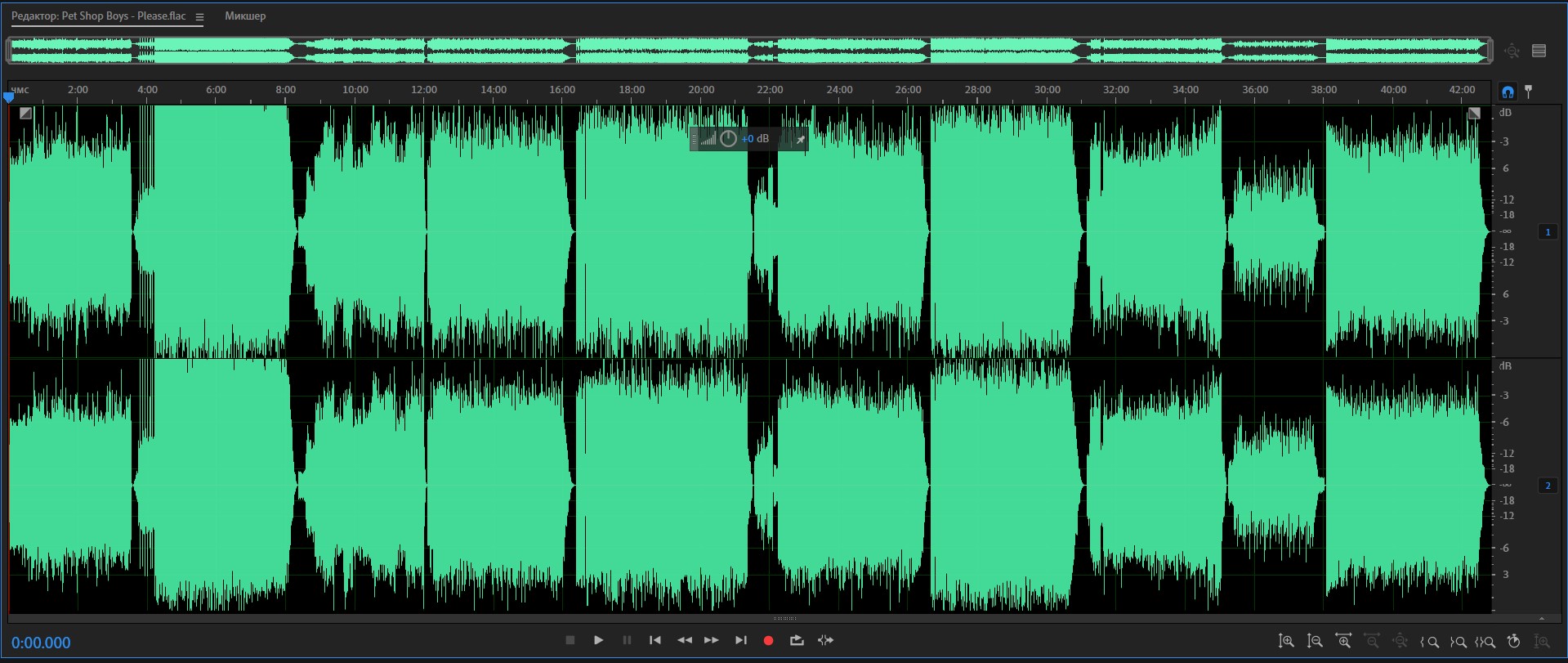Select the Редактор: Pet Shop Boys tab
Screen dimensions: 1568x663
tap(98, 16)
